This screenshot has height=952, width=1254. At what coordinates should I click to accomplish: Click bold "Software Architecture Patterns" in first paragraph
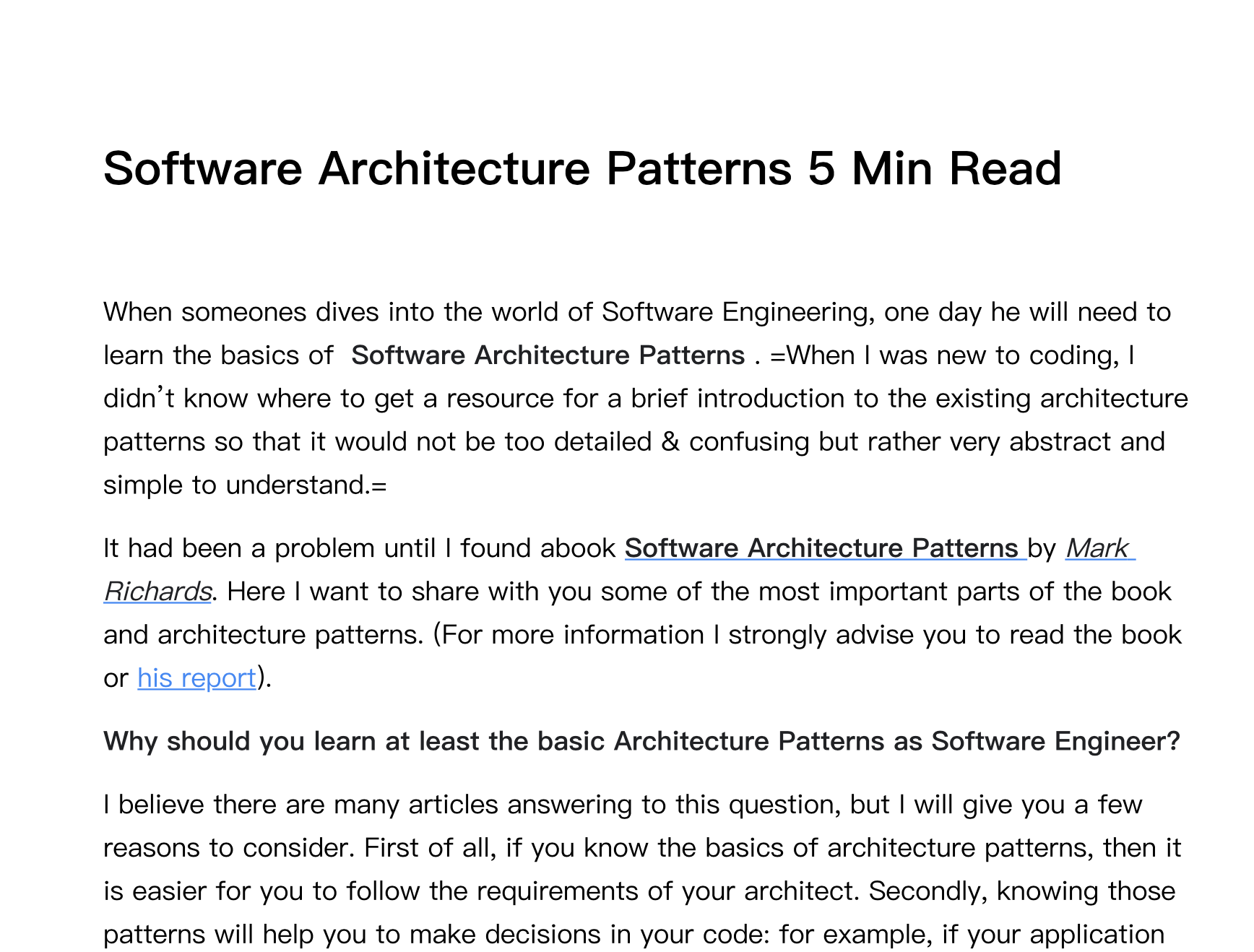coord(548,355)
